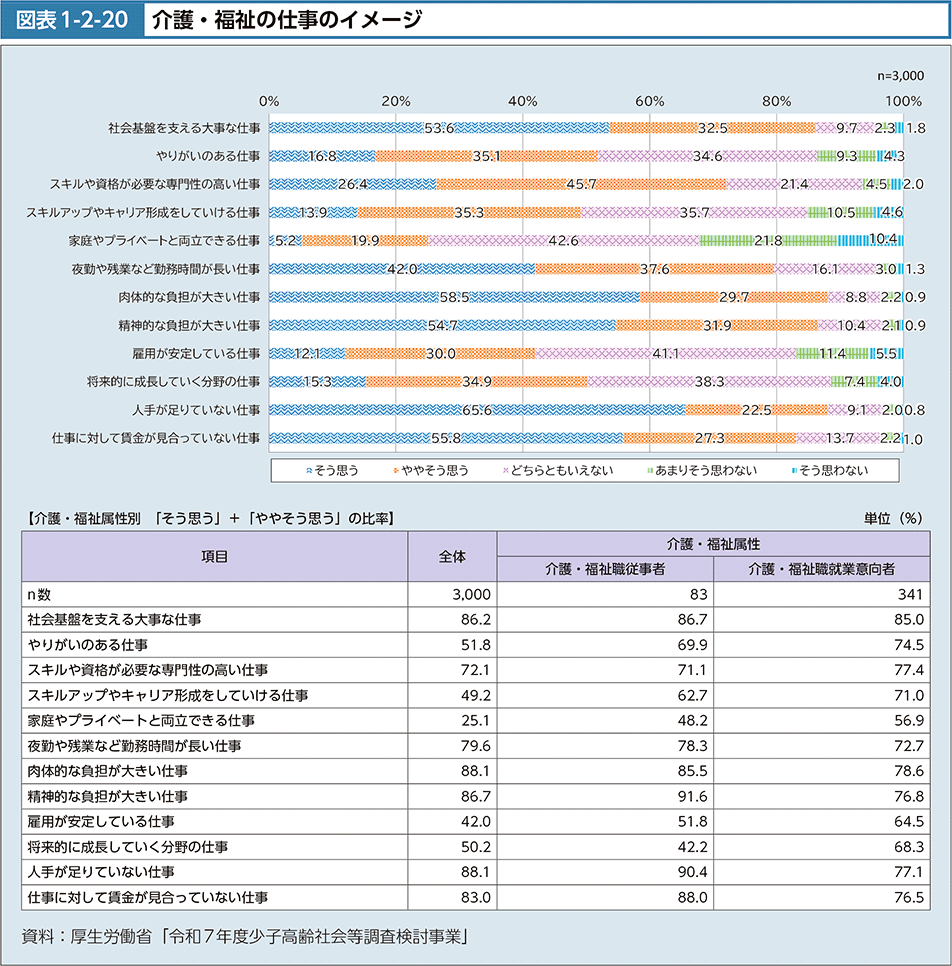Click the 単位(%) unit note
The width and height of the screenshot is (952, 966).
click(893, 519)
